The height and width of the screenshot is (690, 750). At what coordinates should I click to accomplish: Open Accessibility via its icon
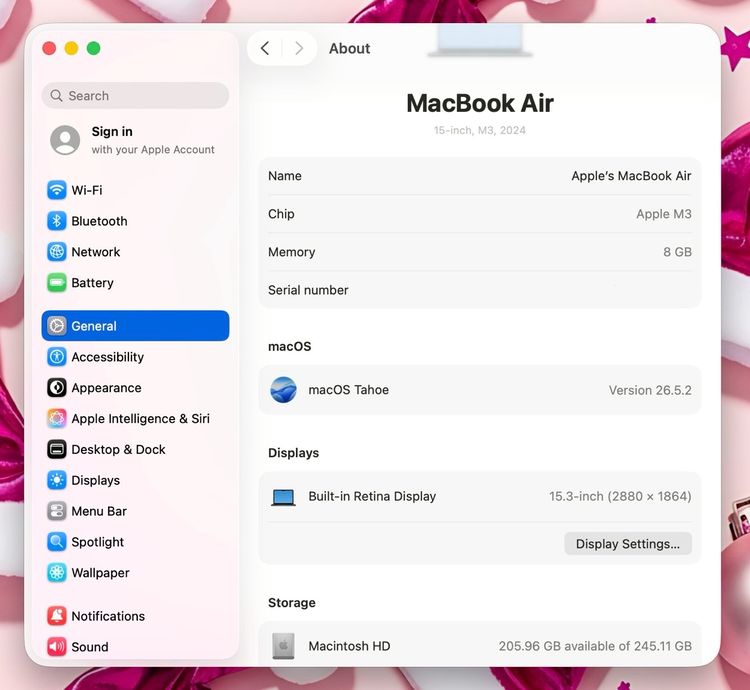coord(56,357)
